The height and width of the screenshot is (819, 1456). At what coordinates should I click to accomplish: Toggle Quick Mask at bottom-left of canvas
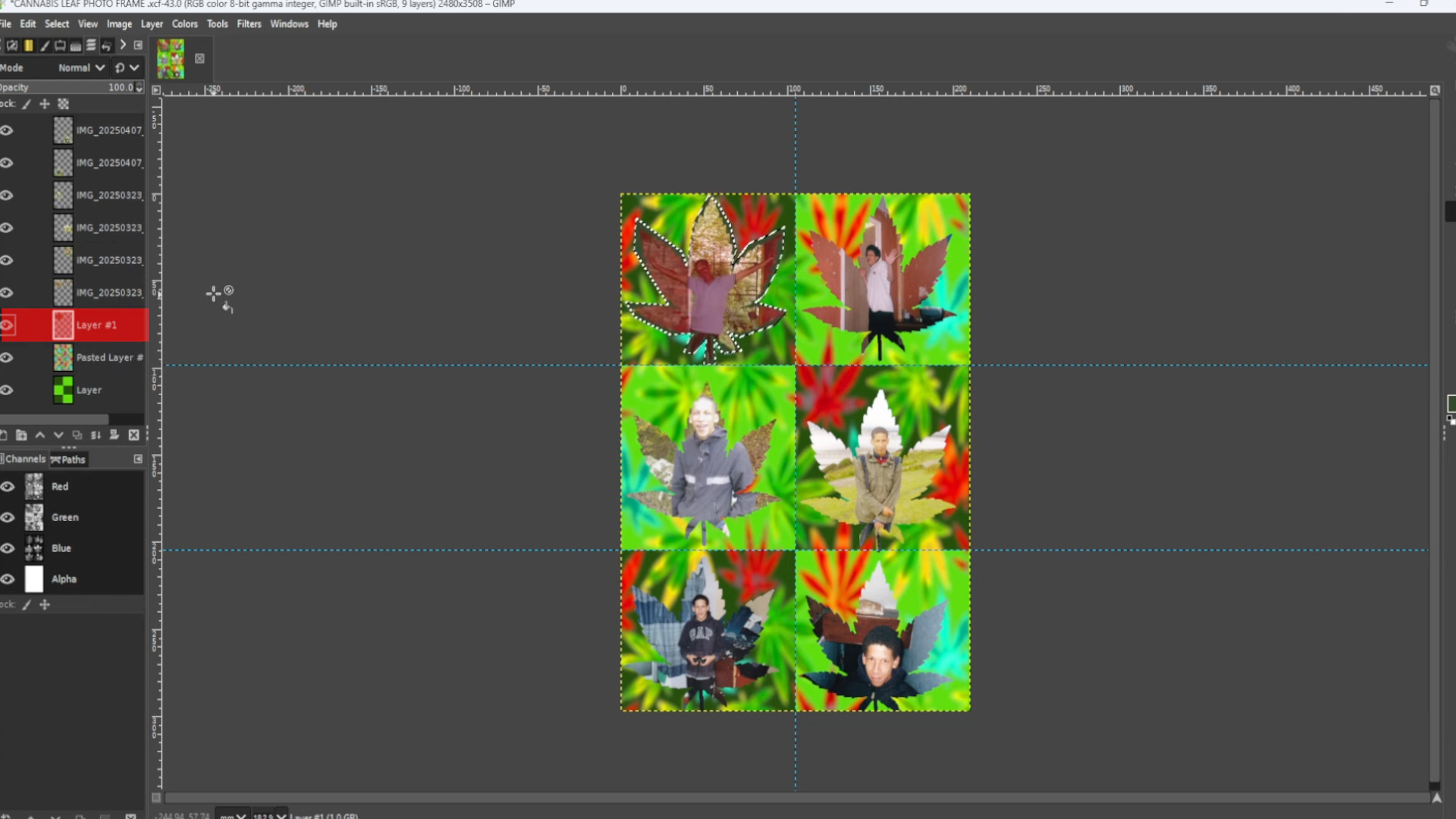156,798
